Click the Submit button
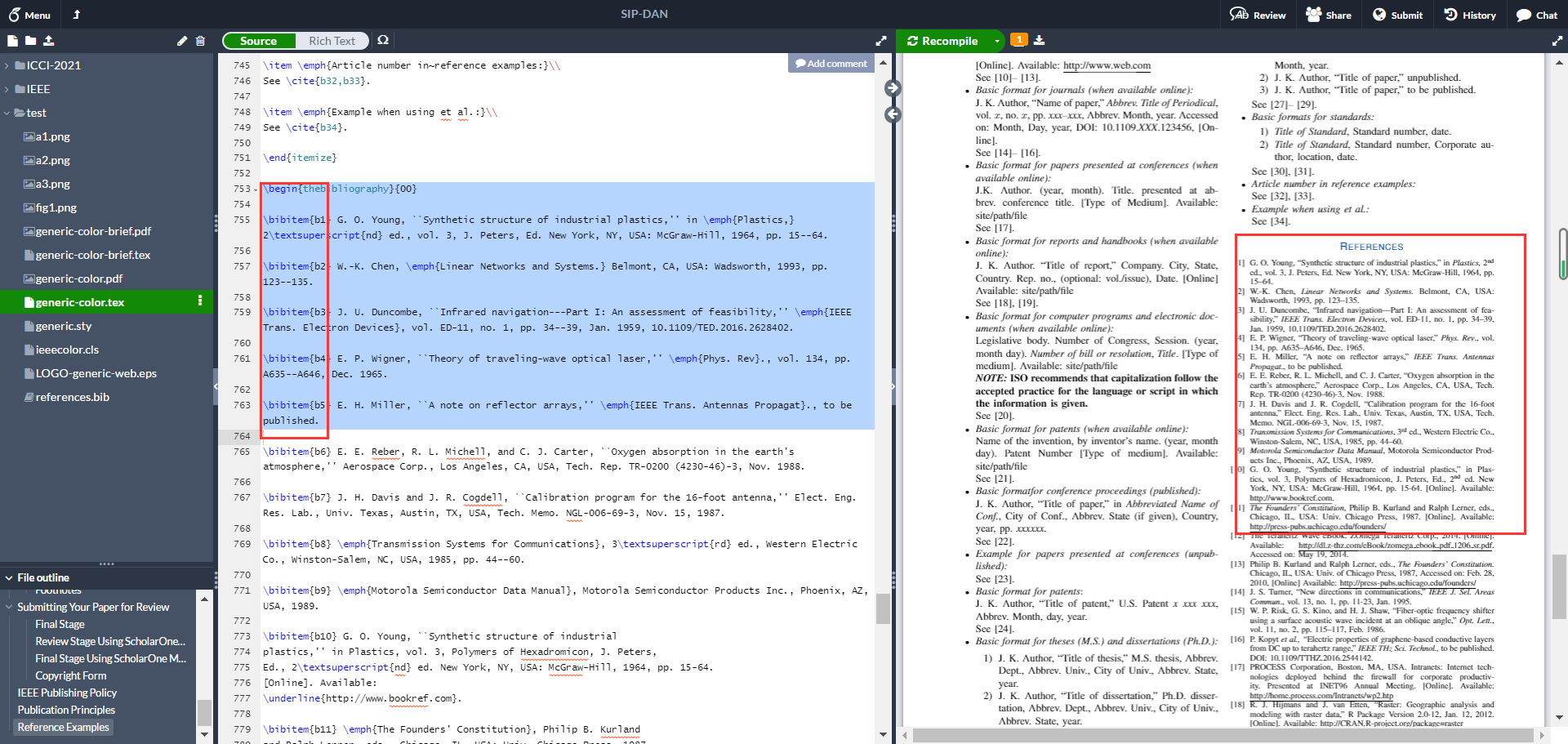The height and width of the screenshot is (744, 1568). coord(1396,14)
